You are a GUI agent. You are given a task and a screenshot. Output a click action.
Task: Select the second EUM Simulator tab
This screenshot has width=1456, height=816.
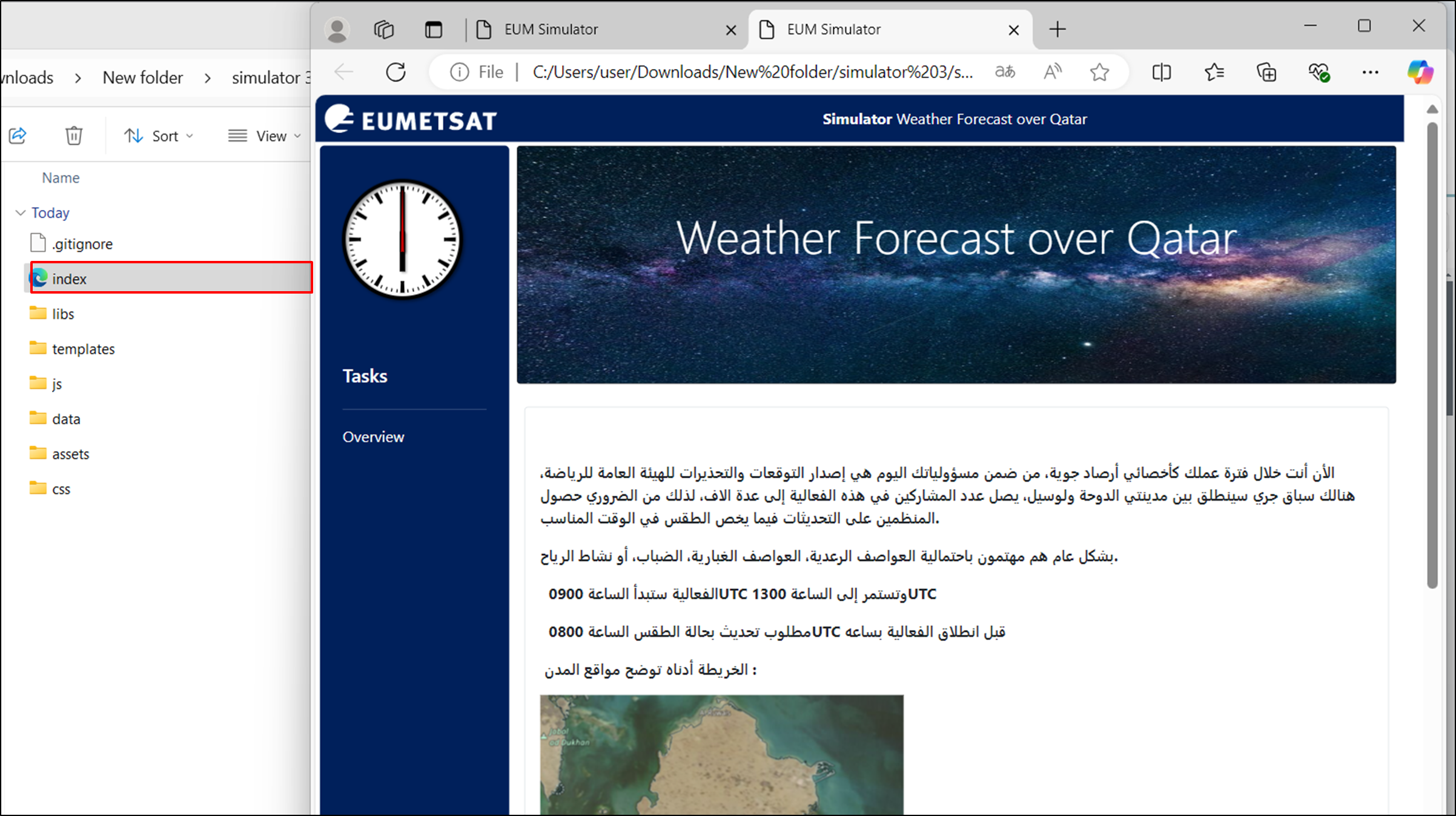tap(890, 30)
